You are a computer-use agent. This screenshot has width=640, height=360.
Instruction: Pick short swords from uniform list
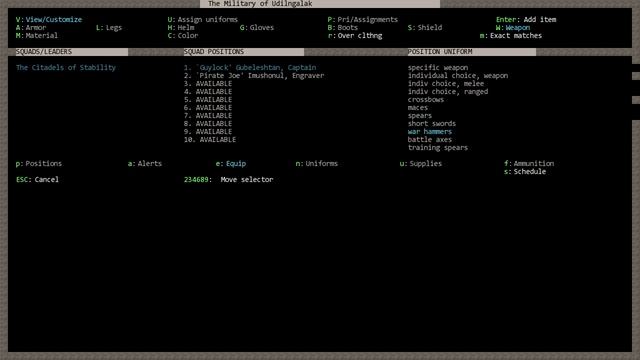[x=432, y=124]
